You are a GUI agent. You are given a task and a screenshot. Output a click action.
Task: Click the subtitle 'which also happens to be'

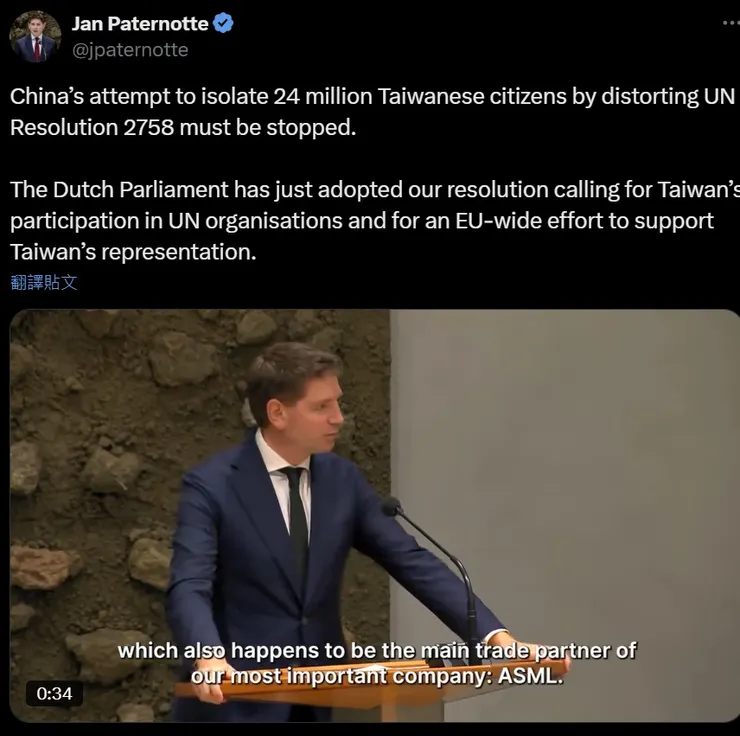248,651
